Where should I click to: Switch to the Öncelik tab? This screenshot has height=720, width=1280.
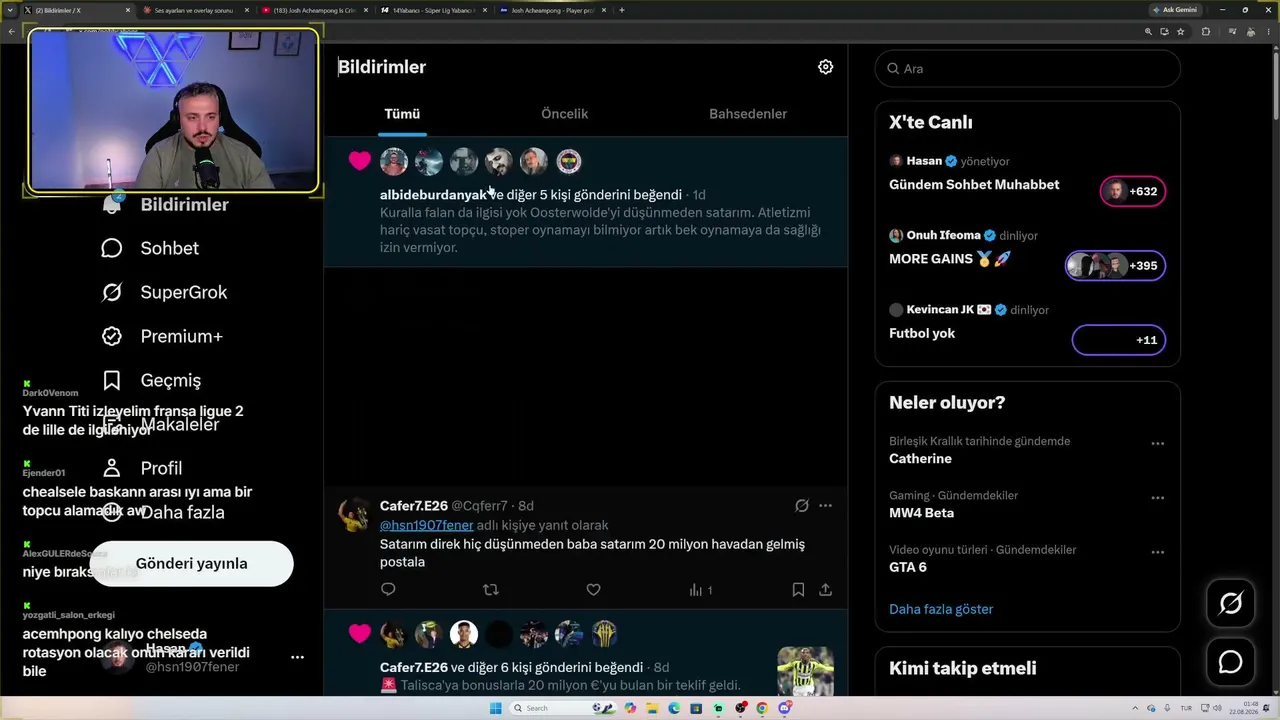[564, 114]
